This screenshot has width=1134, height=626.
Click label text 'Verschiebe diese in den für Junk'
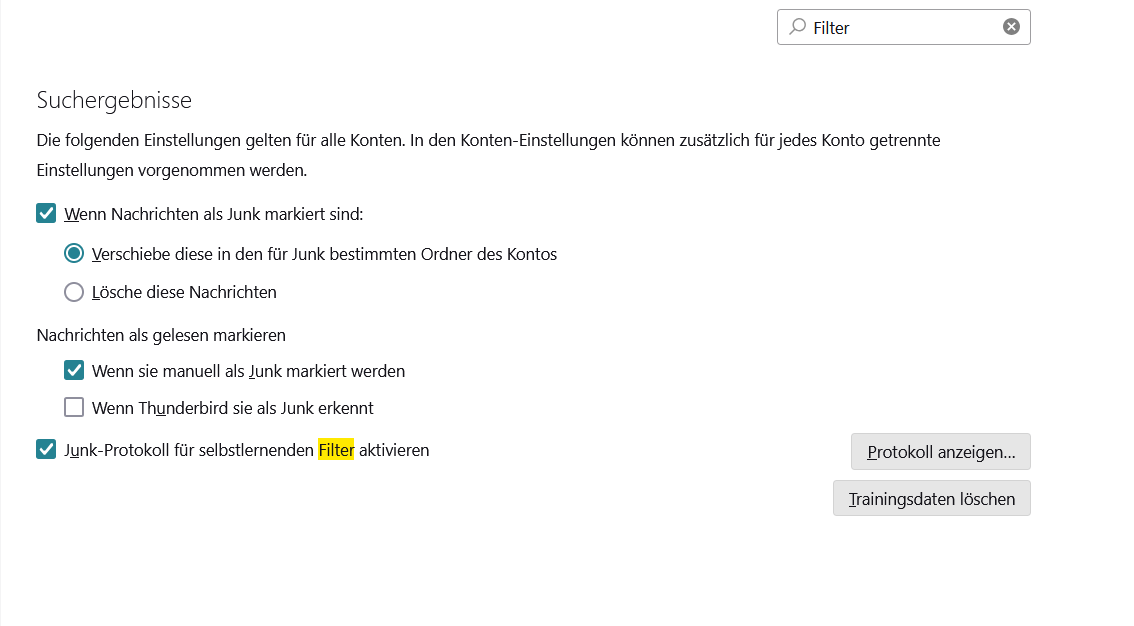[324, 254]
